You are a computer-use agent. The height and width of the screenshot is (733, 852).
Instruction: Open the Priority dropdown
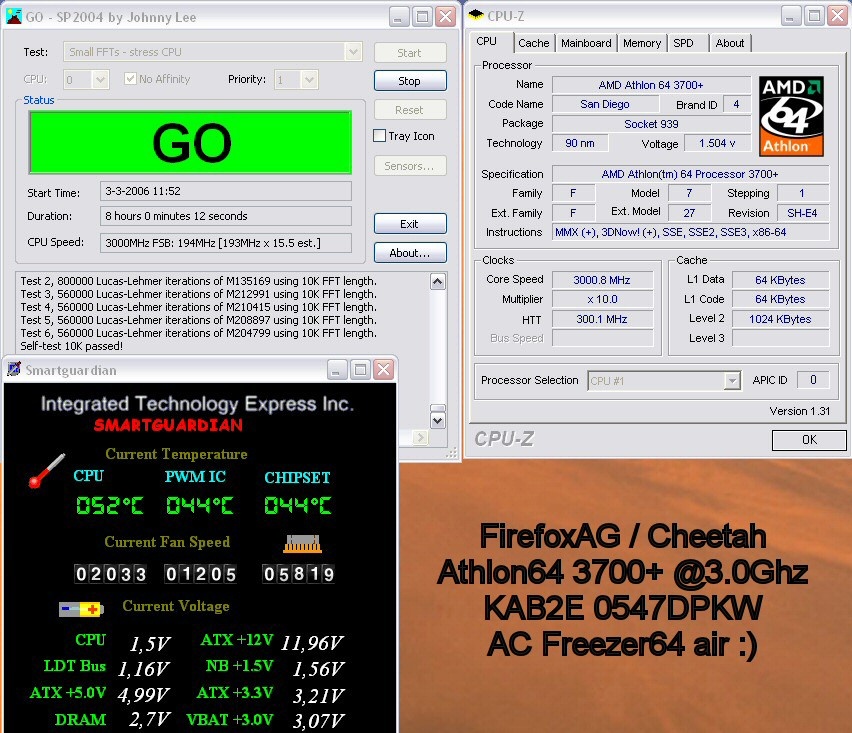[309, 80]
